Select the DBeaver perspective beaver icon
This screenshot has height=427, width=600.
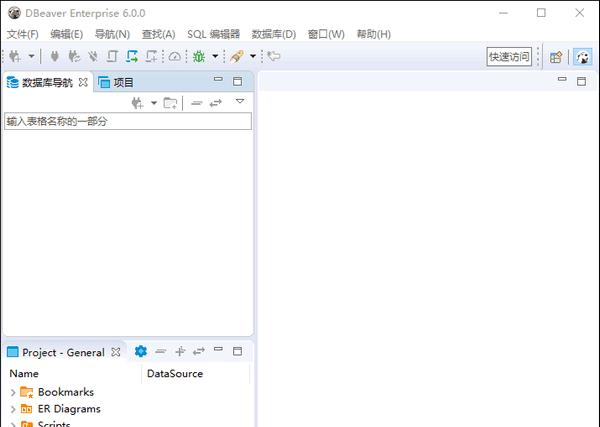[x=582, y=57]
